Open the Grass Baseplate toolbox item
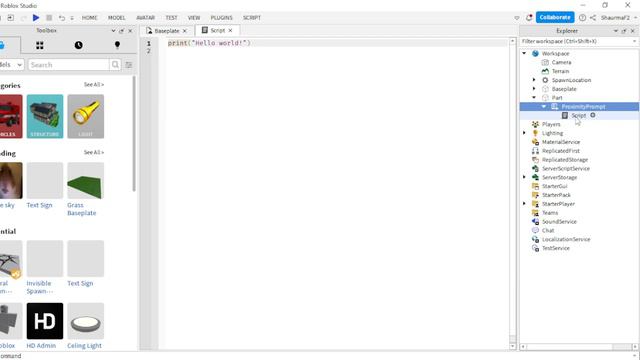The height and width of the screenshot is (360, 640). tap(86, 189)
